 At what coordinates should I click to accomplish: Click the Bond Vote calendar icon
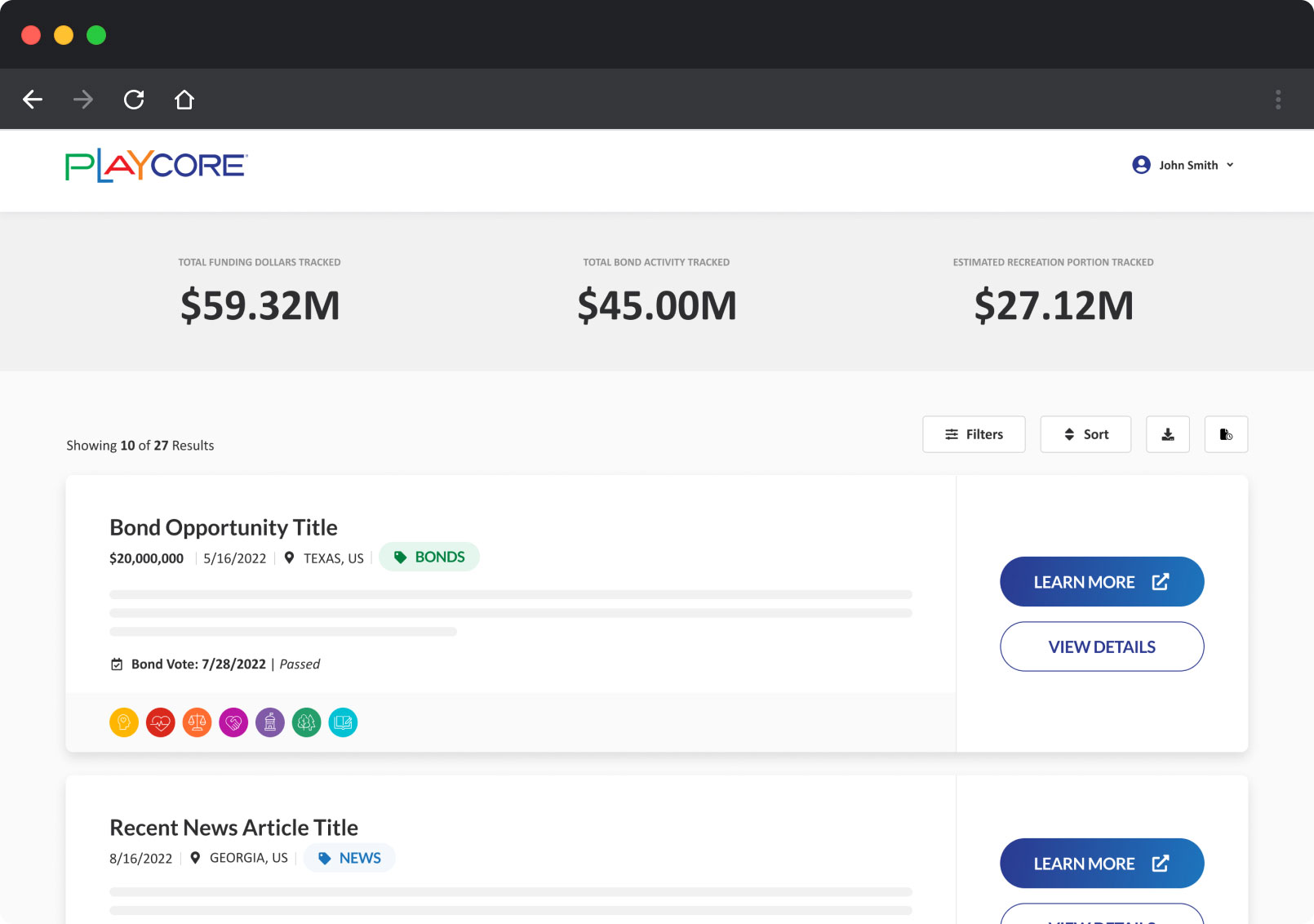(117, 664)
